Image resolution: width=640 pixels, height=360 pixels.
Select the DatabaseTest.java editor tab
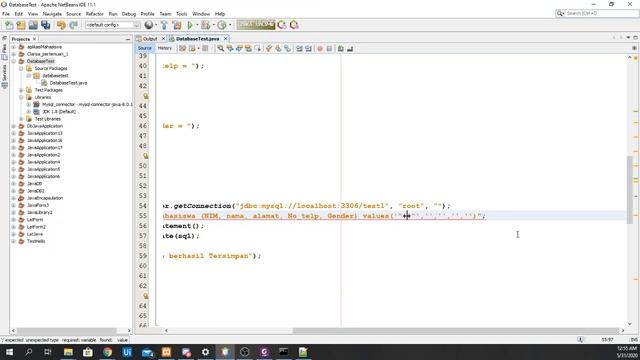point(198,39)
